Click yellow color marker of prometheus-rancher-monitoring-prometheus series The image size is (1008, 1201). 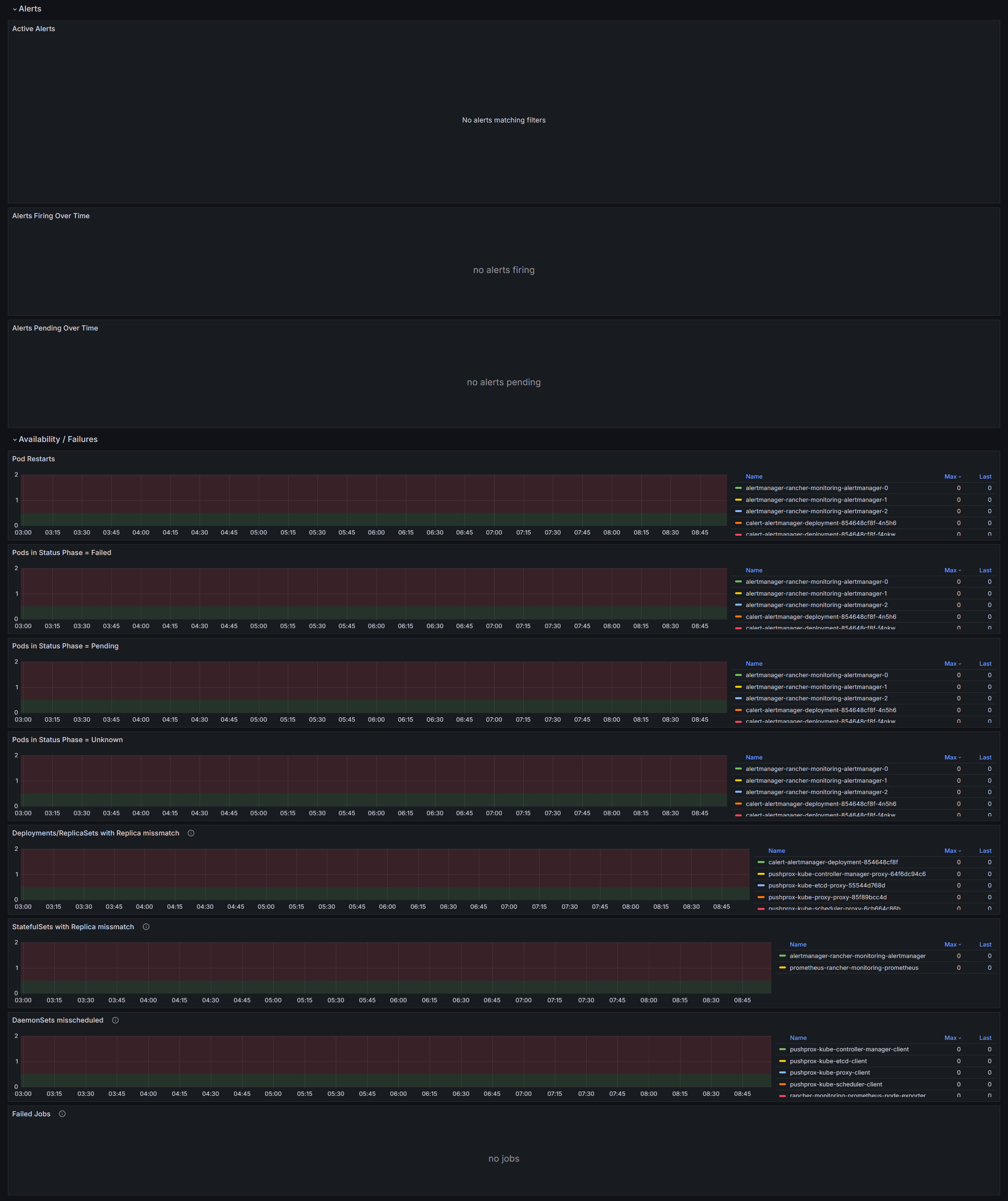coord(782,968)
